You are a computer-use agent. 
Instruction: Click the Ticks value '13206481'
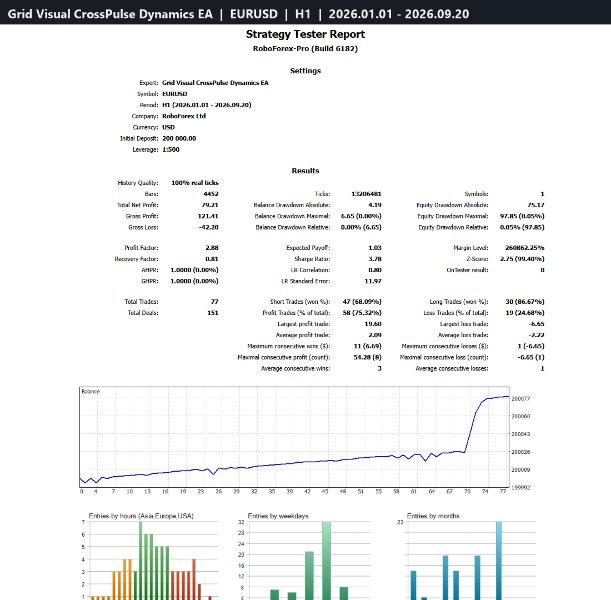point(366,194)
